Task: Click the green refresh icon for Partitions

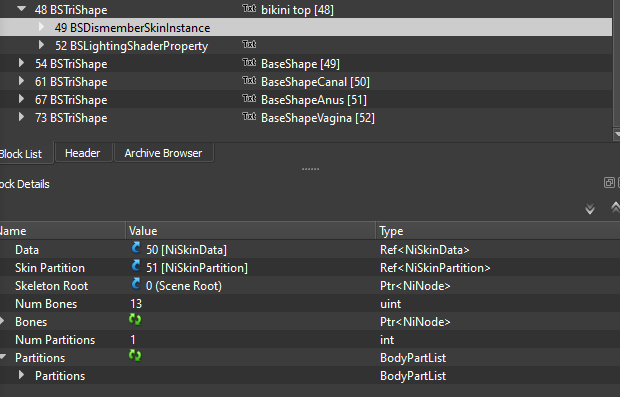Action: [x=135, y=355]
